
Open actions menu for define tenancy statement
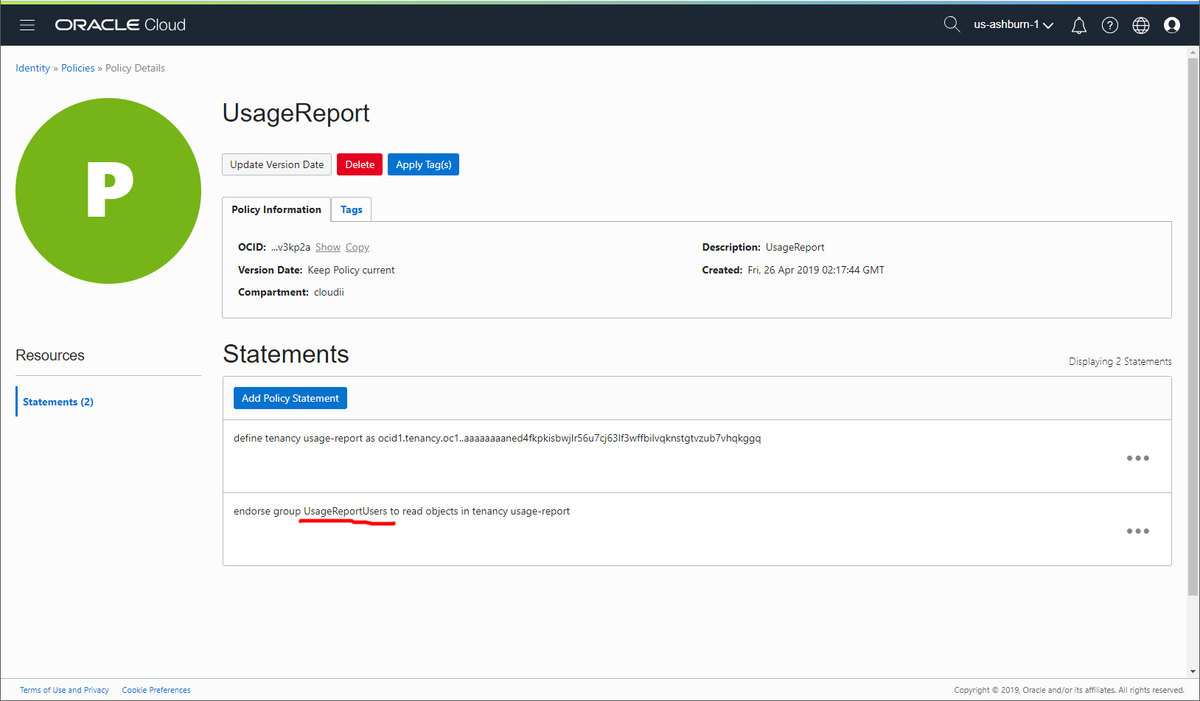[1137, 458]
